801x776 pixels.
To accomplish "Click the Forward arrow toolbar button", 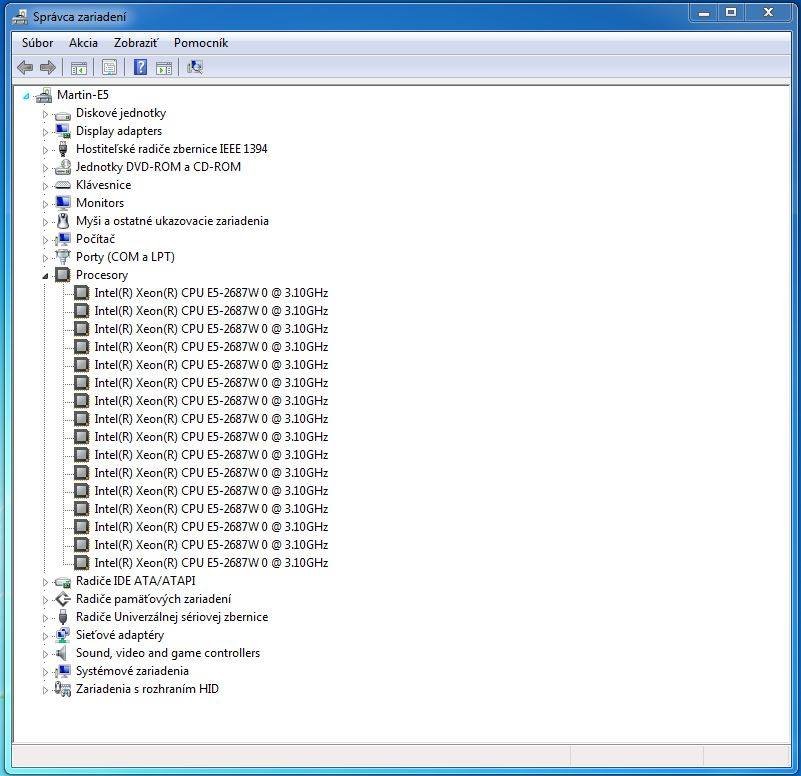I will point(48,67).
